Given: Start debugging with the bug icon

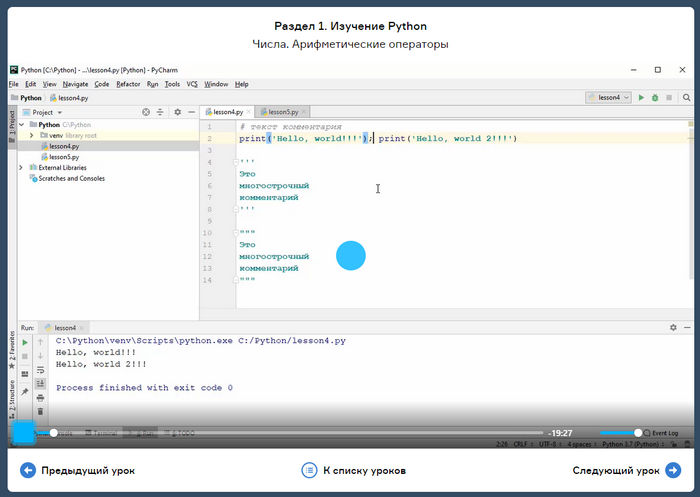Looking at the screenshot, I should click(655, 97).
